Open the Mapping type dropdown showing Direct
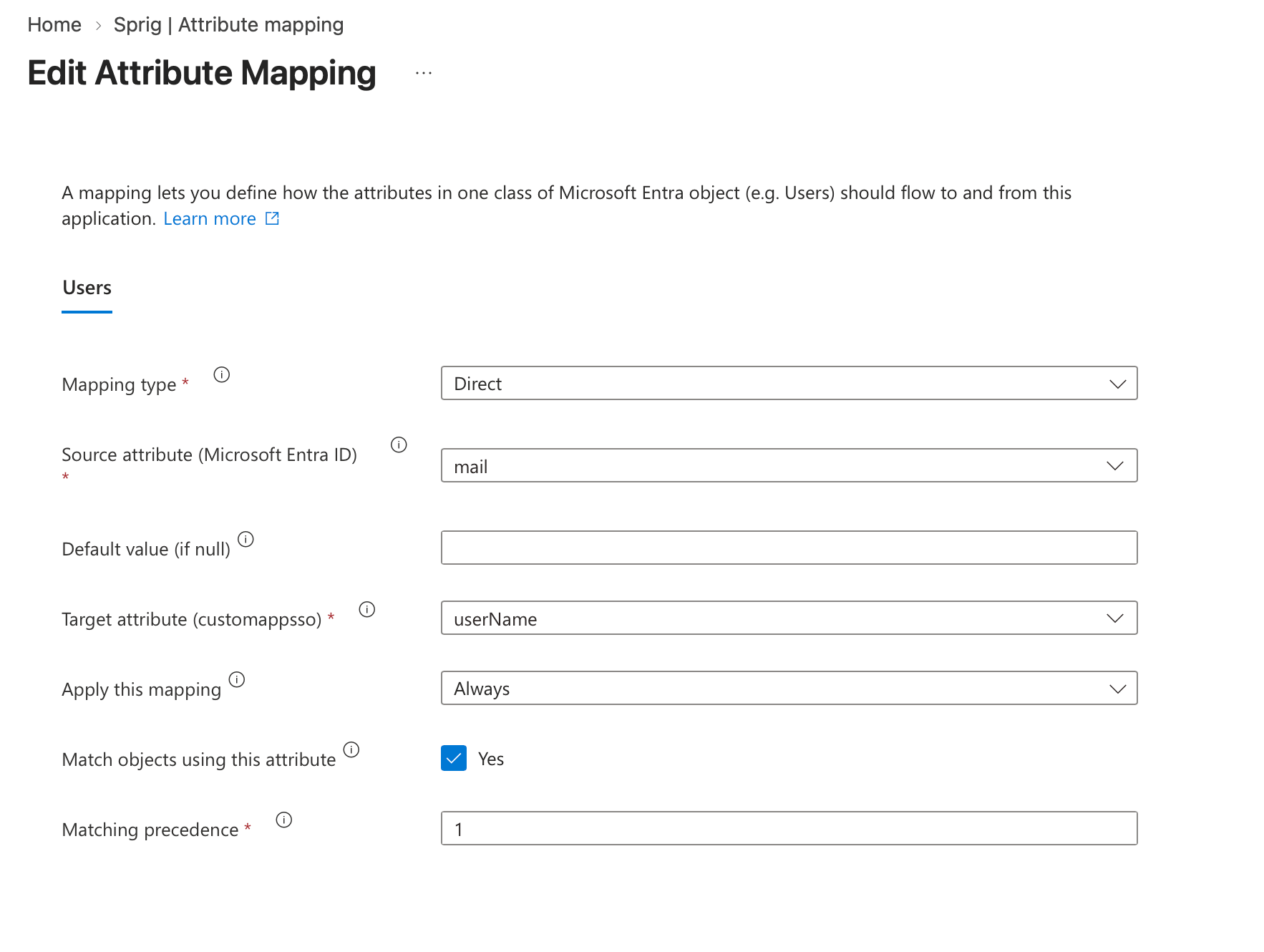Image resolution: width=1264 pixels, height=952 pixels. coord(789,383)
